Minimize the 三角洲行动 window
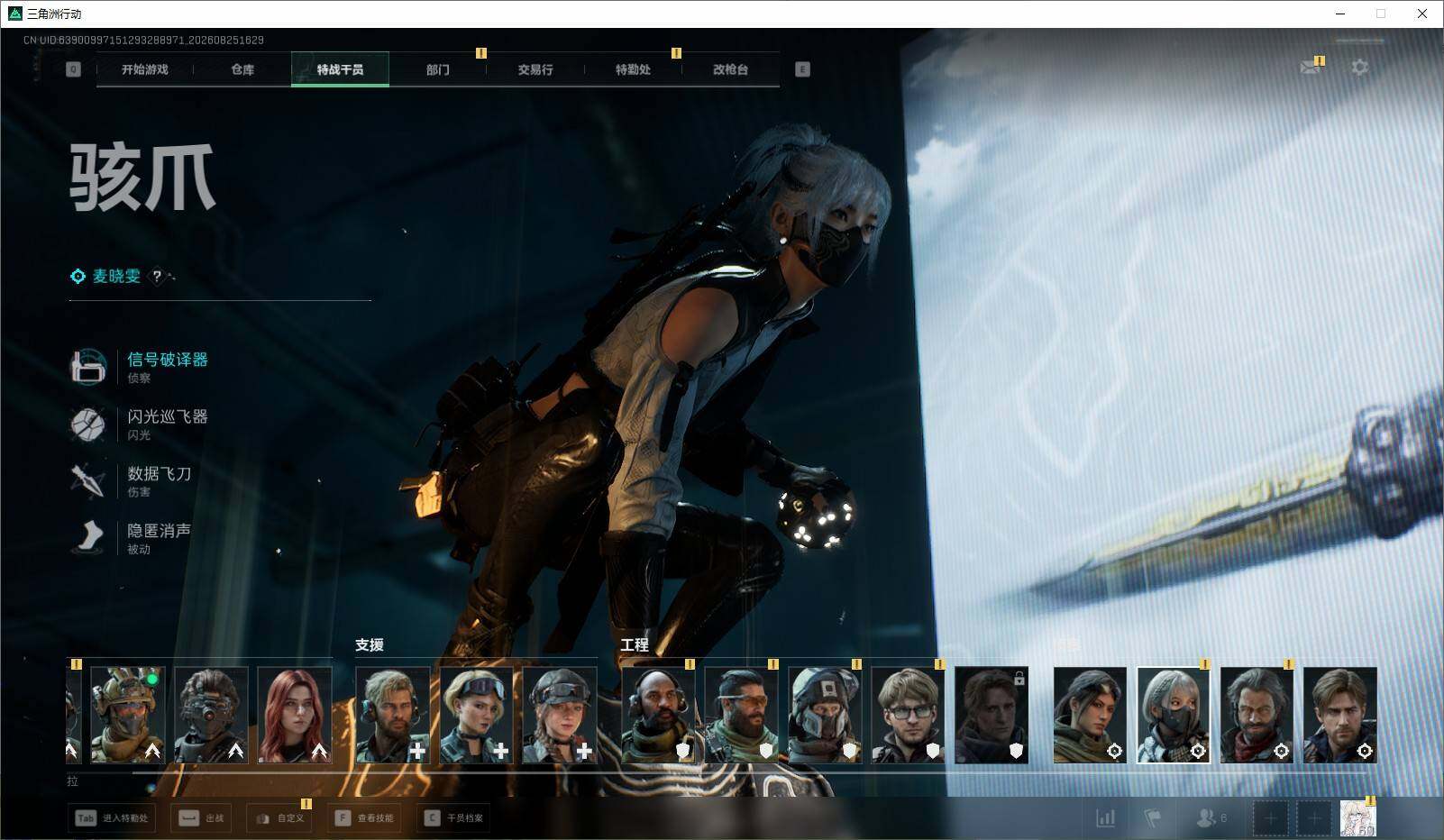This screenshot has width=1444, height=840. coord(1340,14)
